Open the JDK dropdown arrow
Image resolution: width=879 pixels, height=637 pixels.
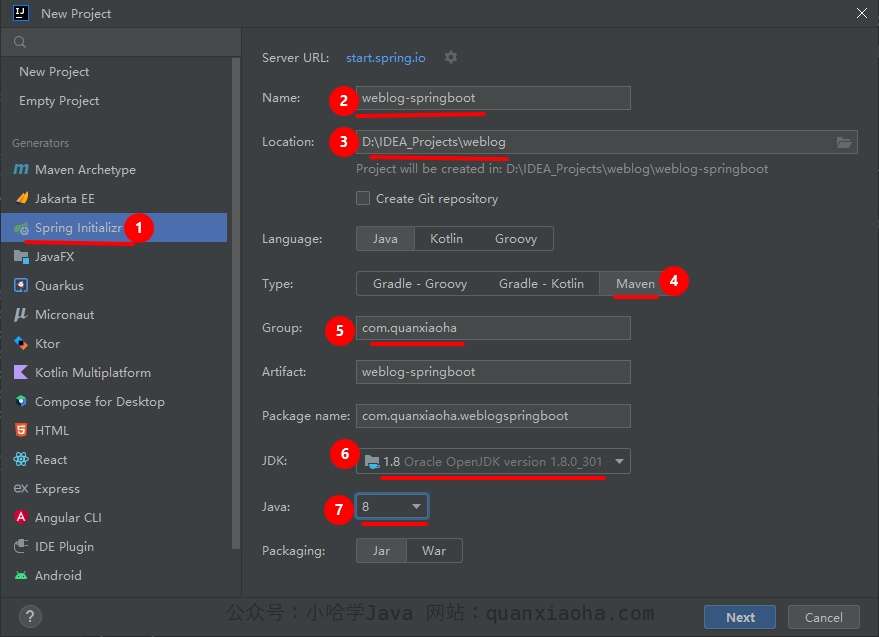coord(619,461)
